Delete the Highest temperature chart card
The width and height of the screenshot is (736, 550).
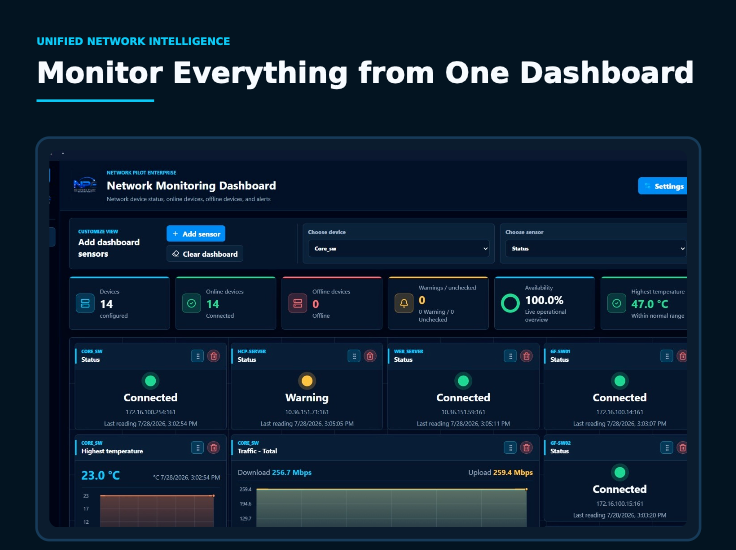coord(214,448)
